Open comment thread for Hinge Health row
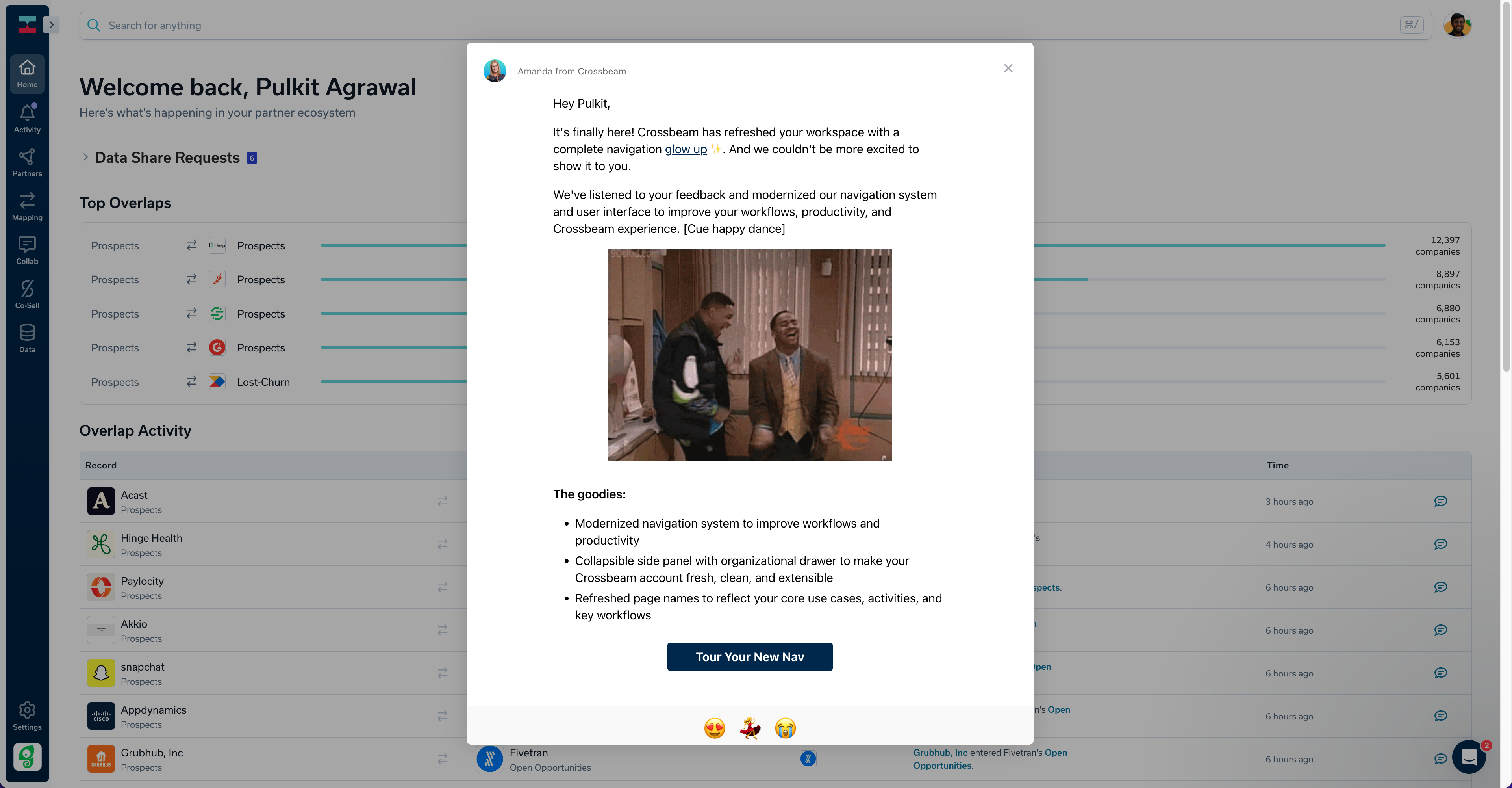Viewport: 1512px width, 788px height. pyautogui.click(x=1440, y=544)
